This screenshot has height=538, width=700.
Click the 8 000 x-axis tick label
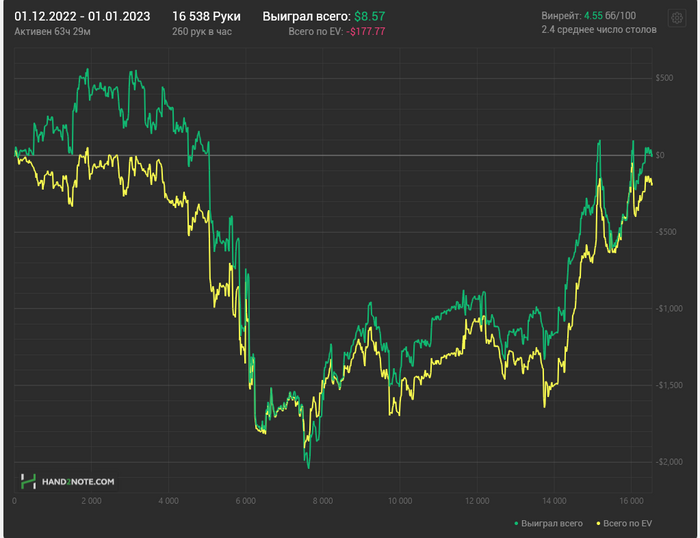323,501
